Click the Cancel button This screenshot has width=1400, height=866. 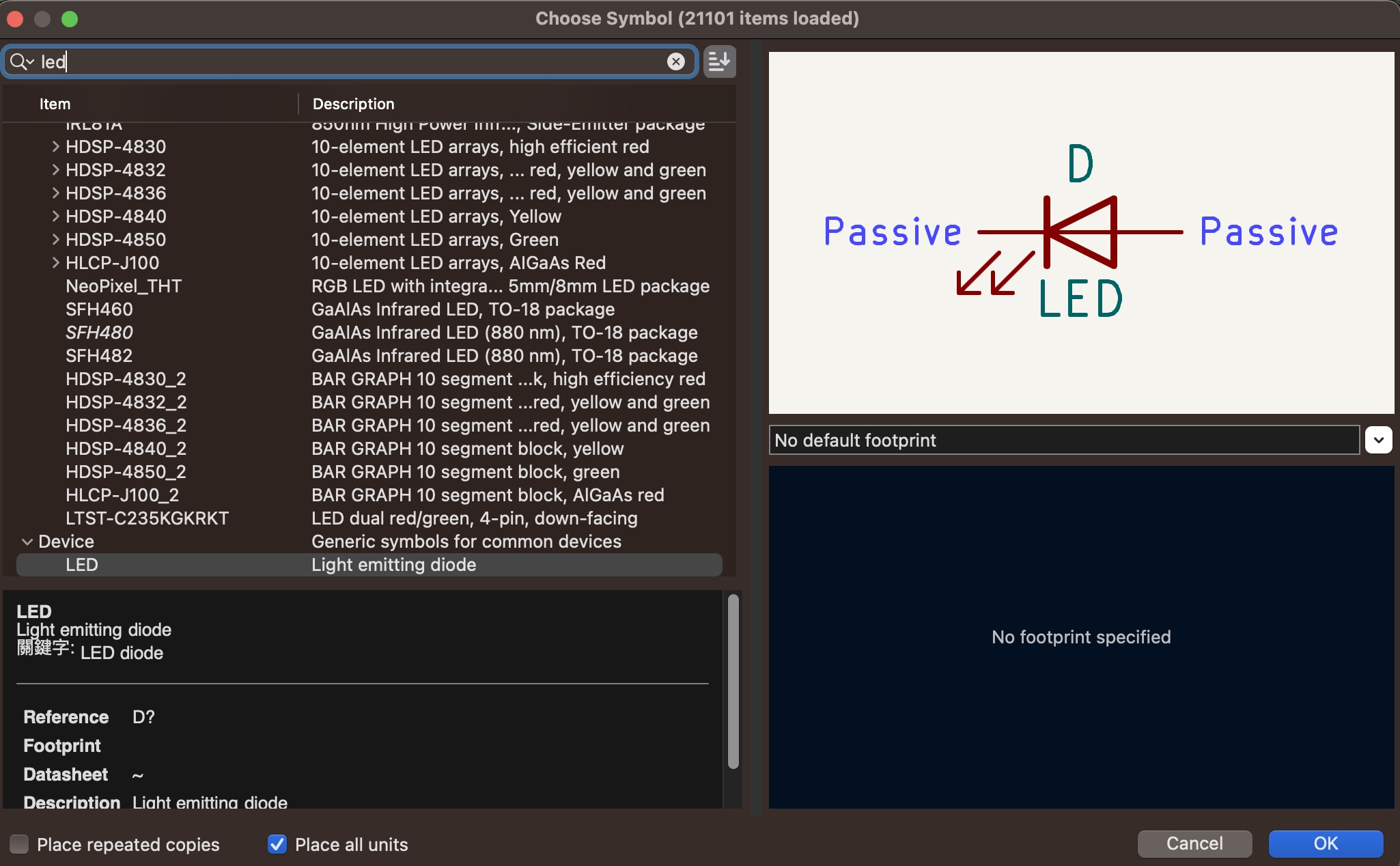pos(1194,843)
